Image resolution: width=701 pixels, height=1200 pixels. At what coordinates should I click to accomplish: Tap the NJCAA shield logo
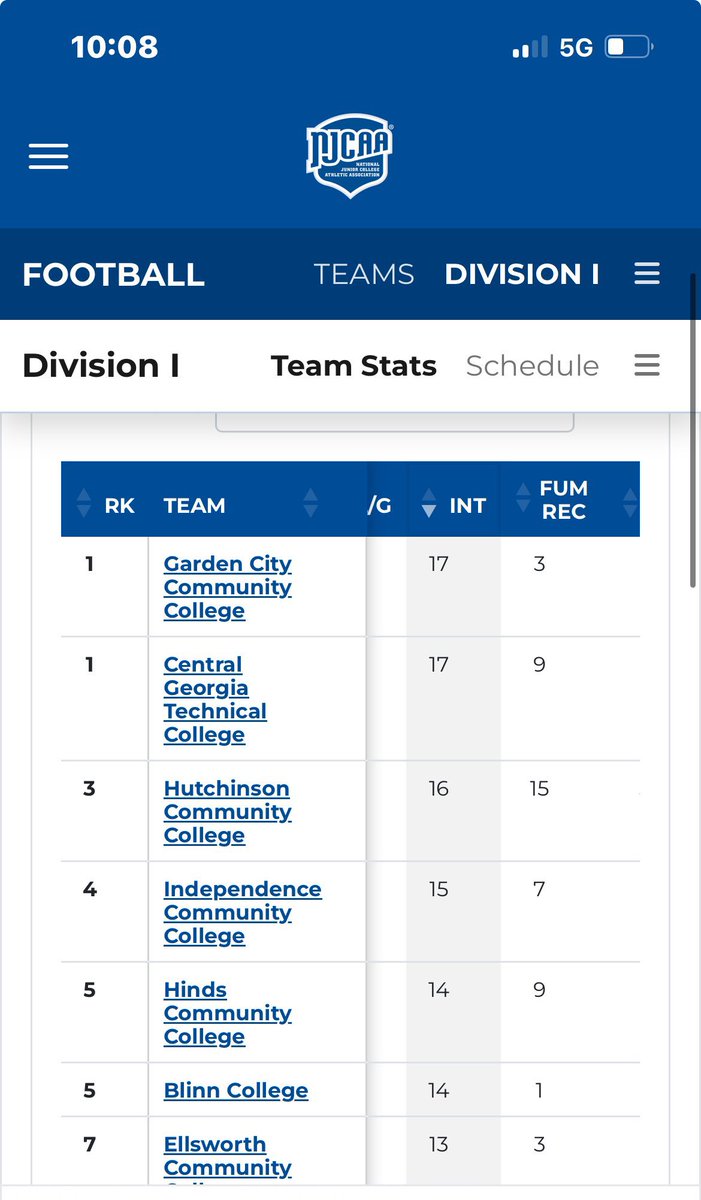click(x=350, y=155)
